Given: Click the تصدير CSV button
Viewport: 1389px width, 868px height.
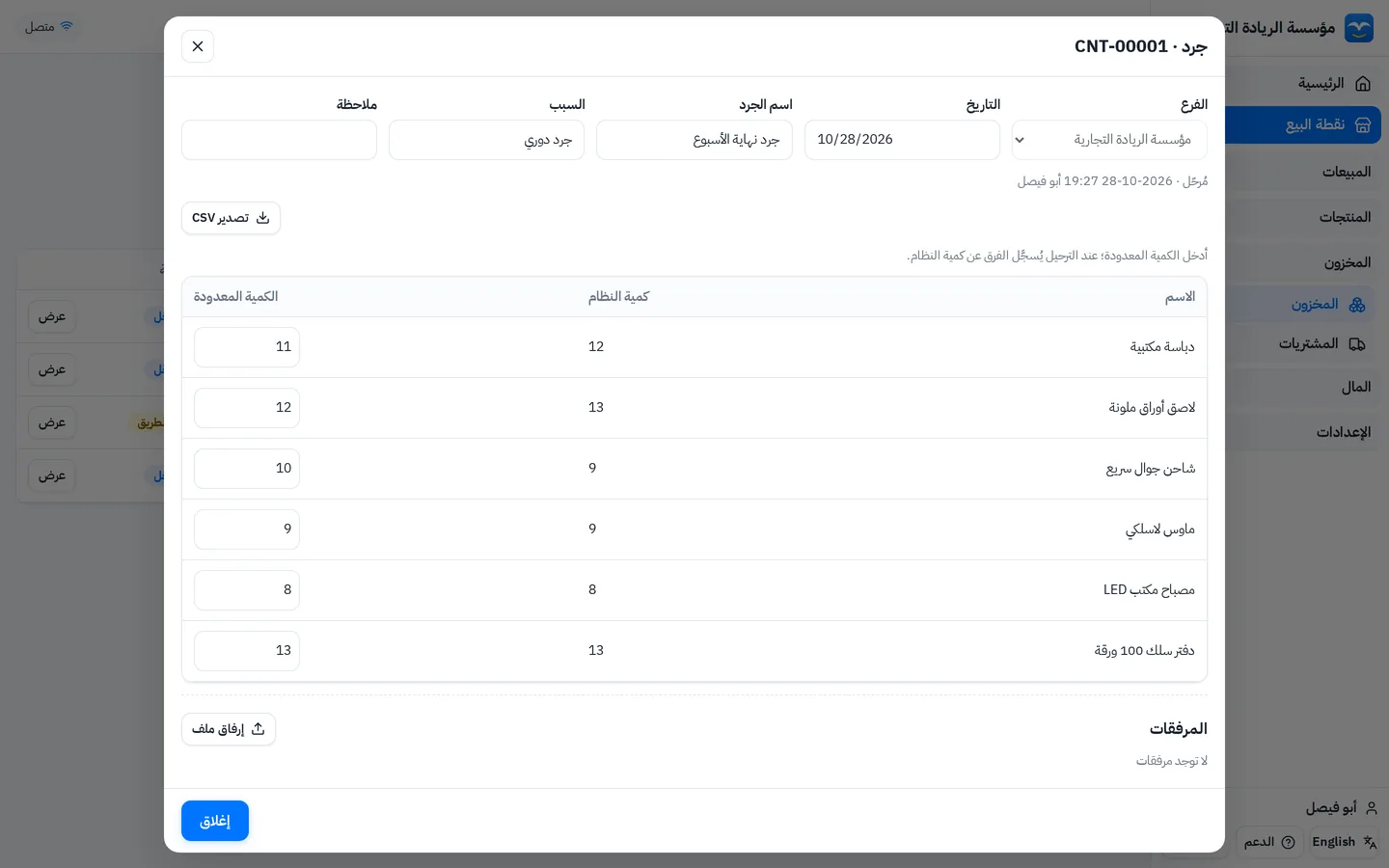Looking at the screenshot, I should (231, 218).
